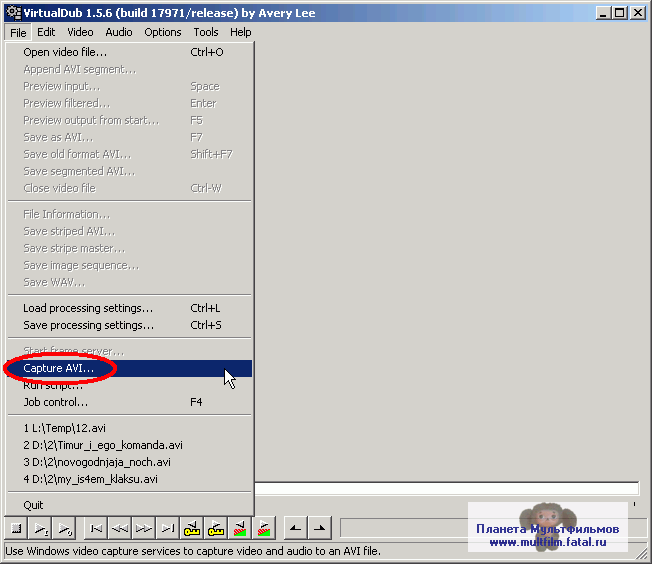Scan backward for previous scene change
The width and height of the screenshot is (652, 564).
tap(240, 528)
